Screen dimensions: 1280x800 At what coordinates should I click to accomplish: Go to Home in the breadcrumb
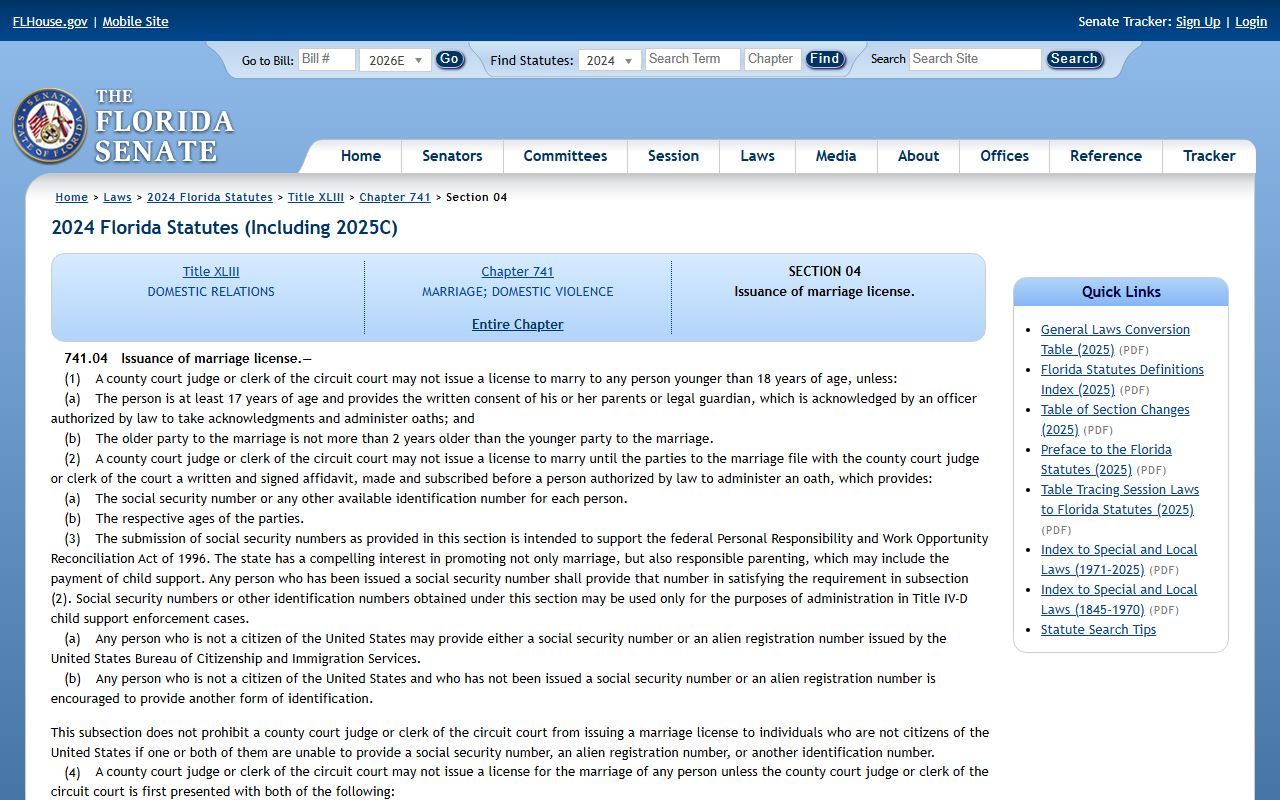(72, 197)
